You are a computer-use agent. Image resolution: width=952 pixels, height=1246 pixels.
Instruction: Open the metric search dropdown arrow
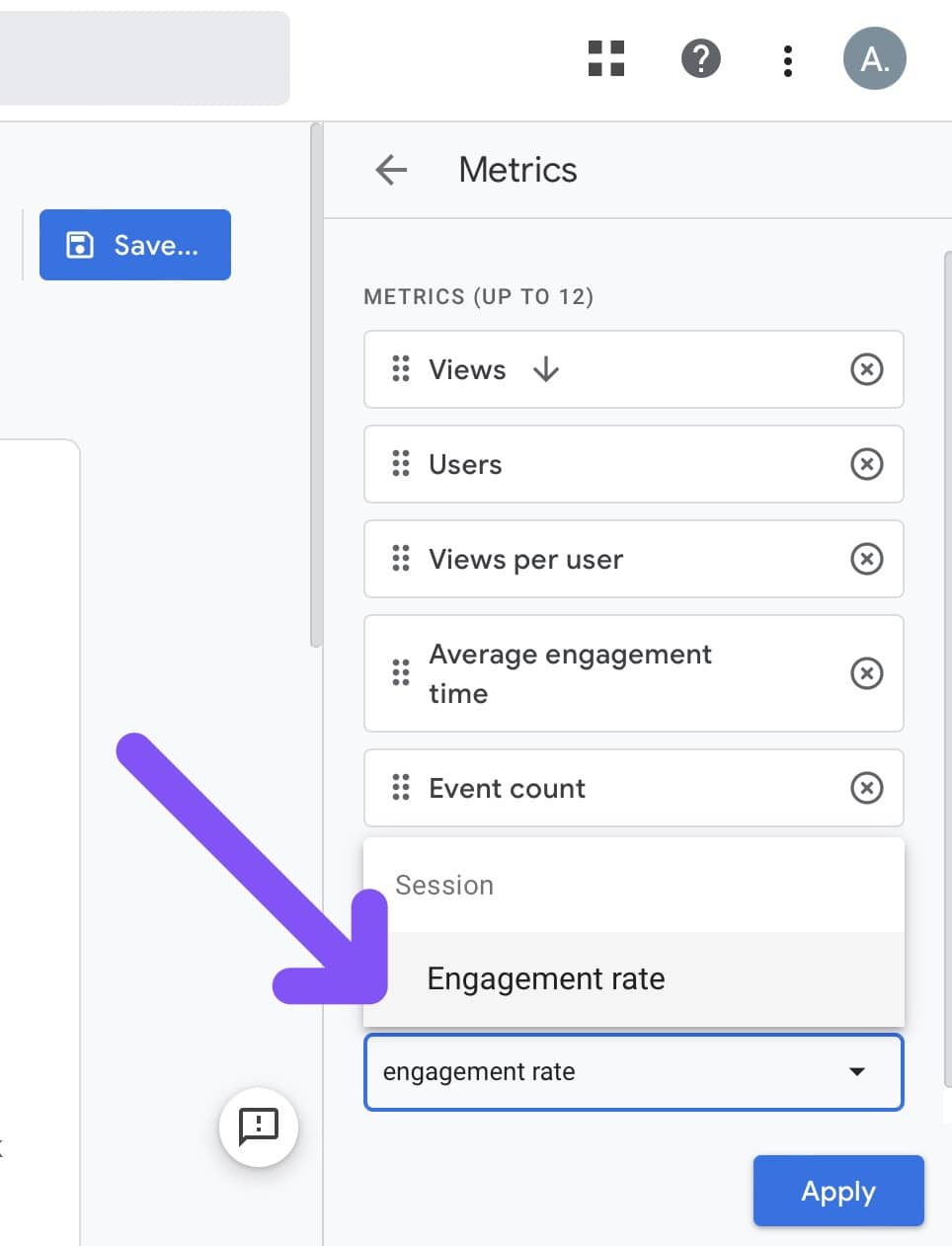click(x=857, y=1071)
